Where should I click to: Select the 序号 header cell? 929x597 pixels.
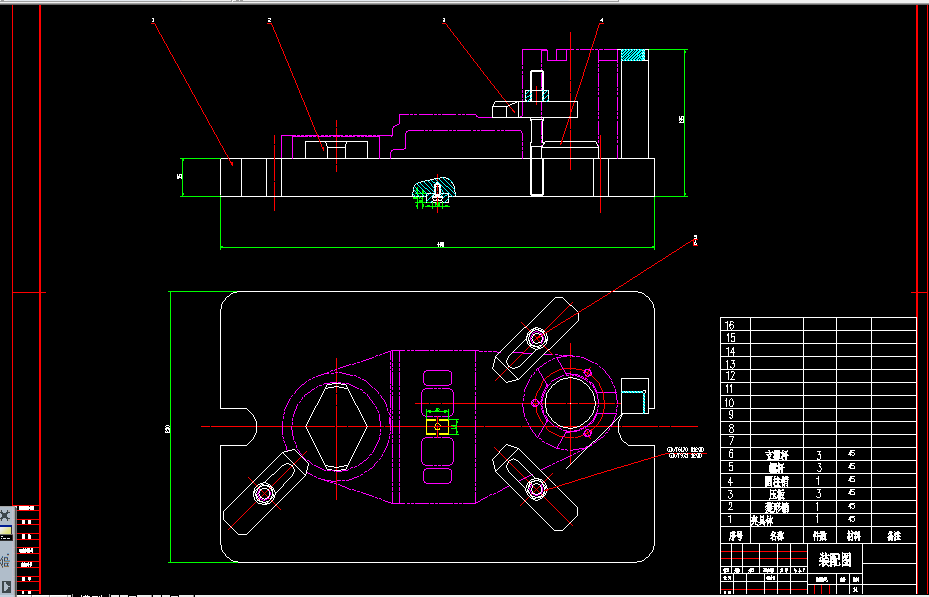(x=735, y=536)
